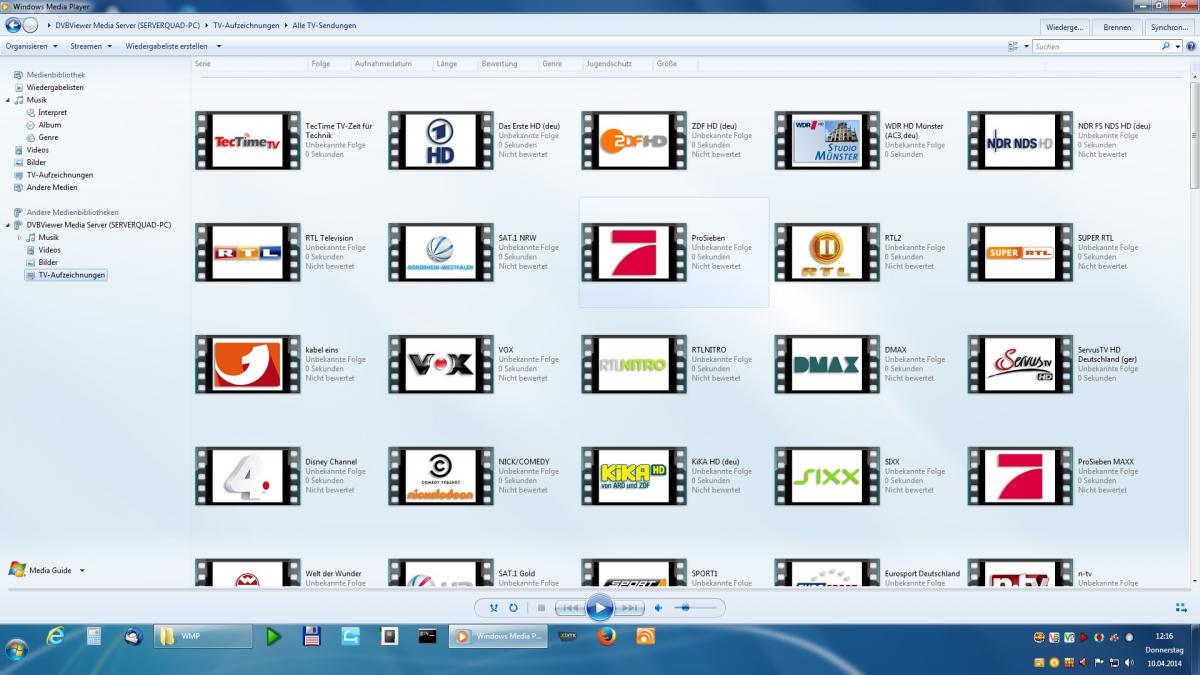Select the kabel eins thumbnail
Image resolution: width=1200 pixels, height=675 pixels.
247,365
